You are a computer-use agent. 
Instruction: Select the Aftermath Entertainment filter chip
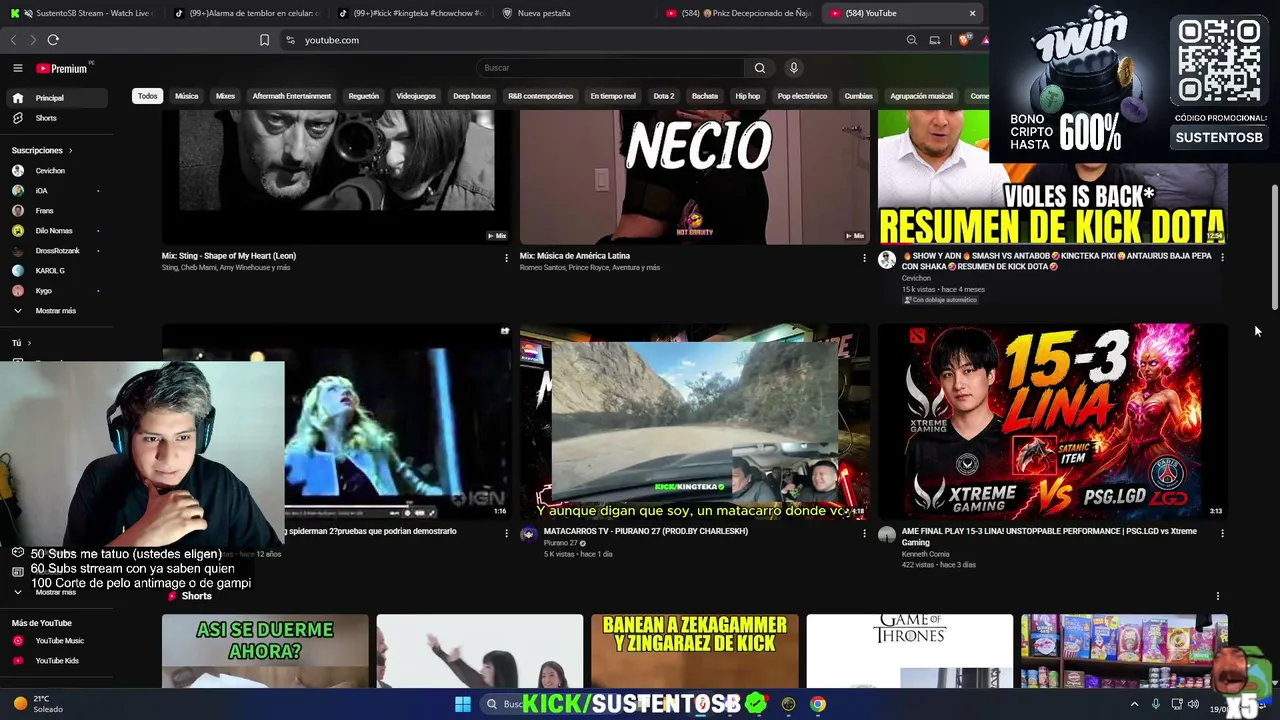[x=292, y=96]
